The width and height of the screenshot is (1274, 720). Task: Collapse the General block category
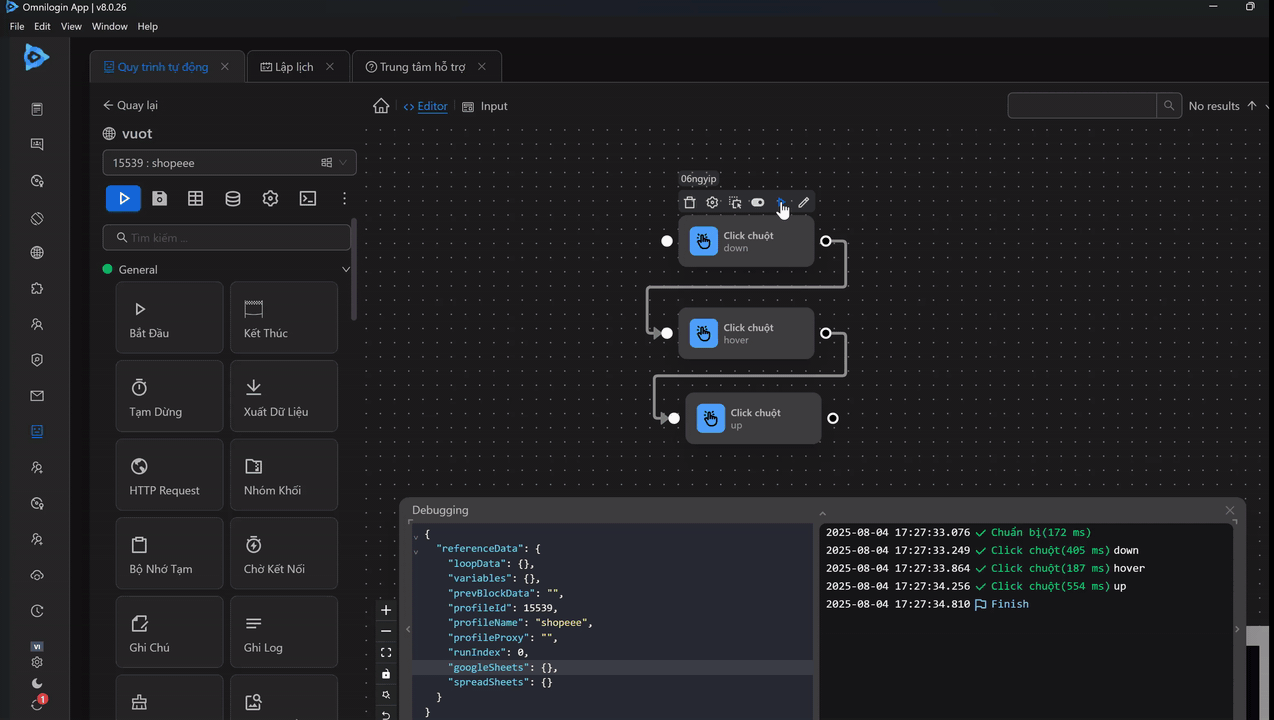click(346, 269)
